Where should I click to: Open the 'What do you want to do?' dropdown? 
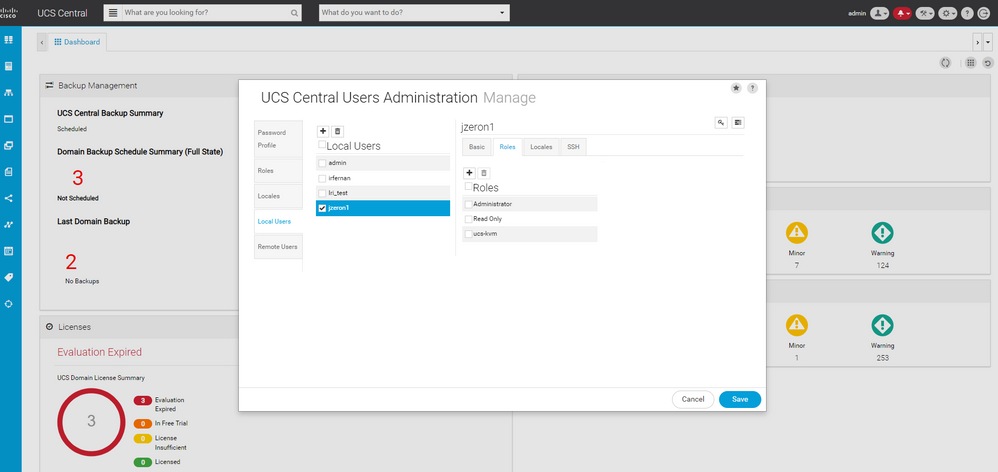pos(413,13)
